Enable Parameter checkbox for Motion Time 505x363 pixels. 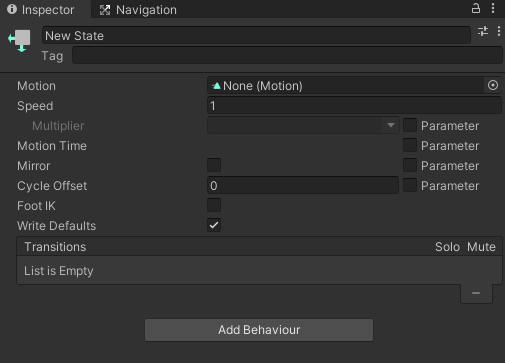[x=410, y=145]
